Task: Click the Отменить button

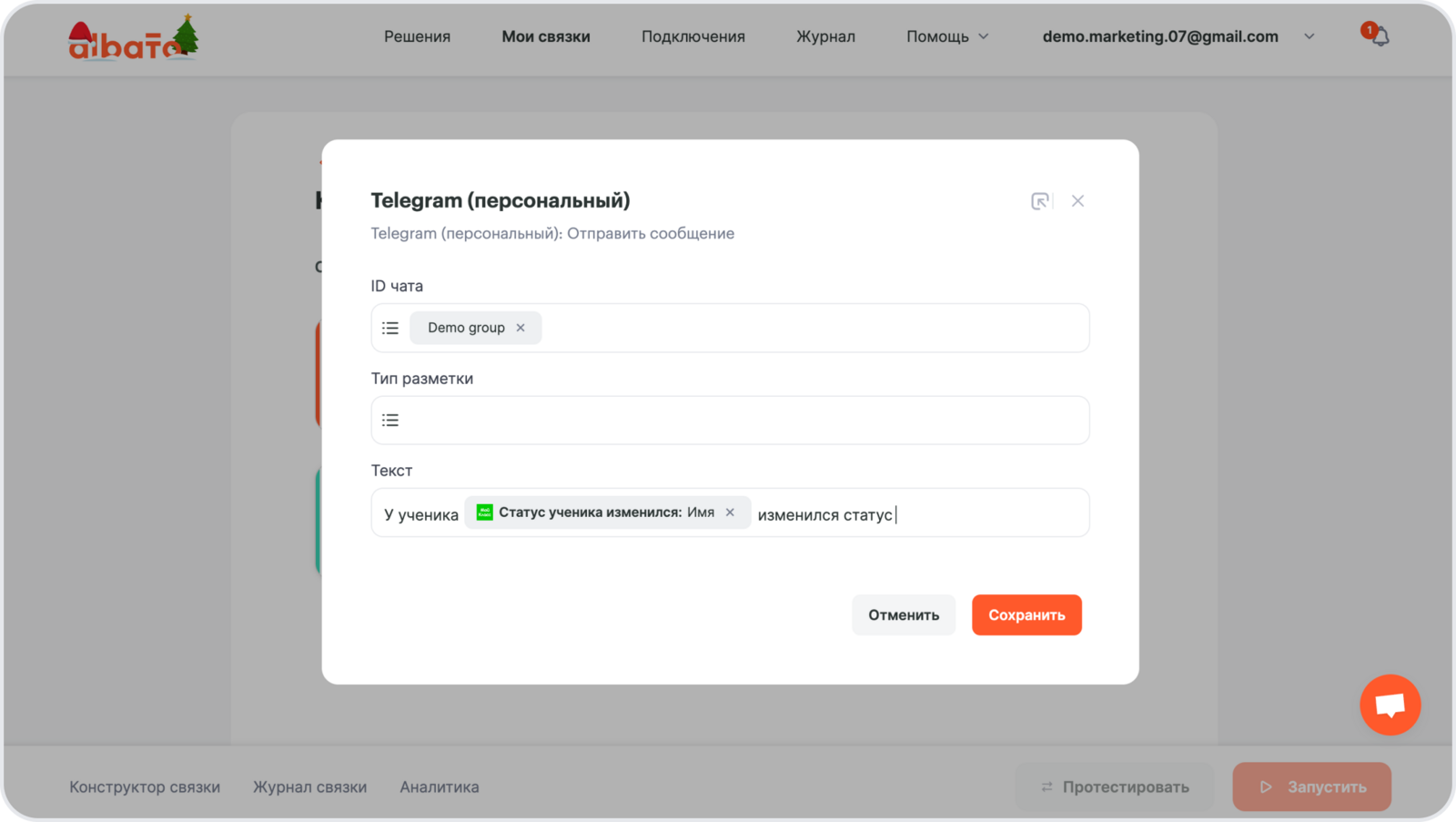Action: (903, 615)
